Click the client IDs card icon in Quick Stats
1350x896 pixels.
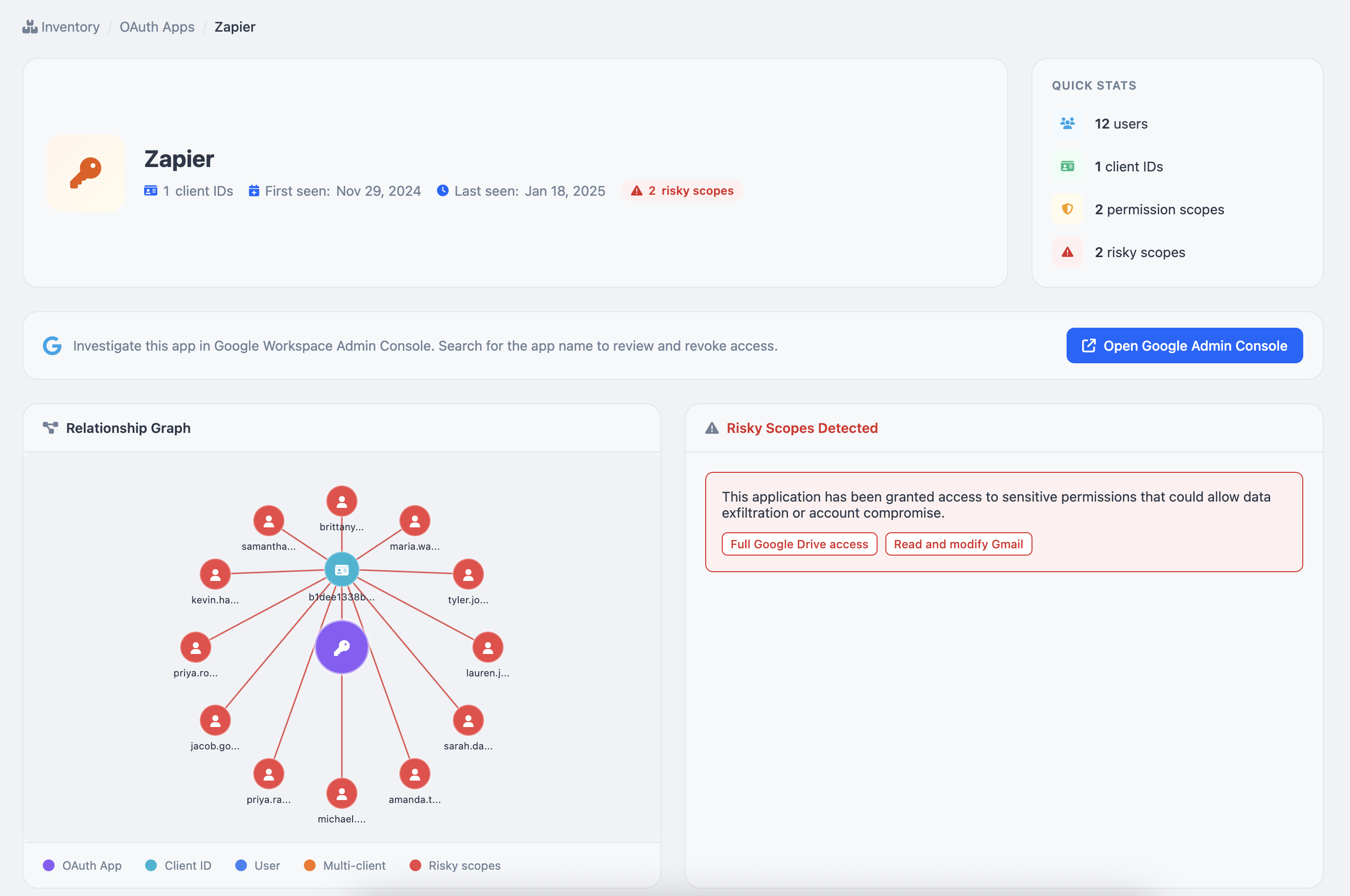point(1067,166)
